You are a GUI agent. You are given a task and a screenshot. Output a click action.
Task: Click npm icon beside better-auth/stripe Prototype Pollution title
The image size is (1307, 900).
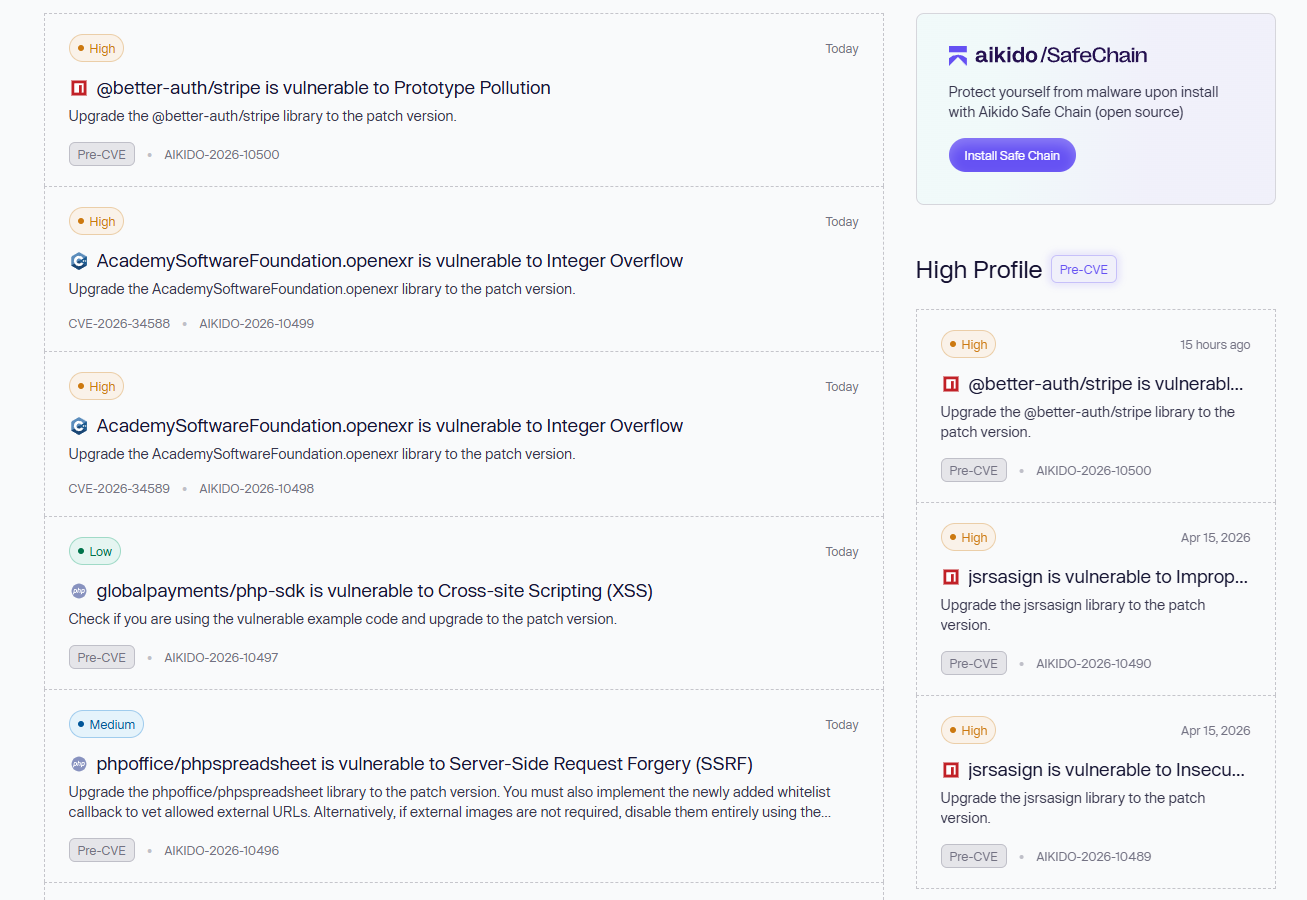point(79,88)
